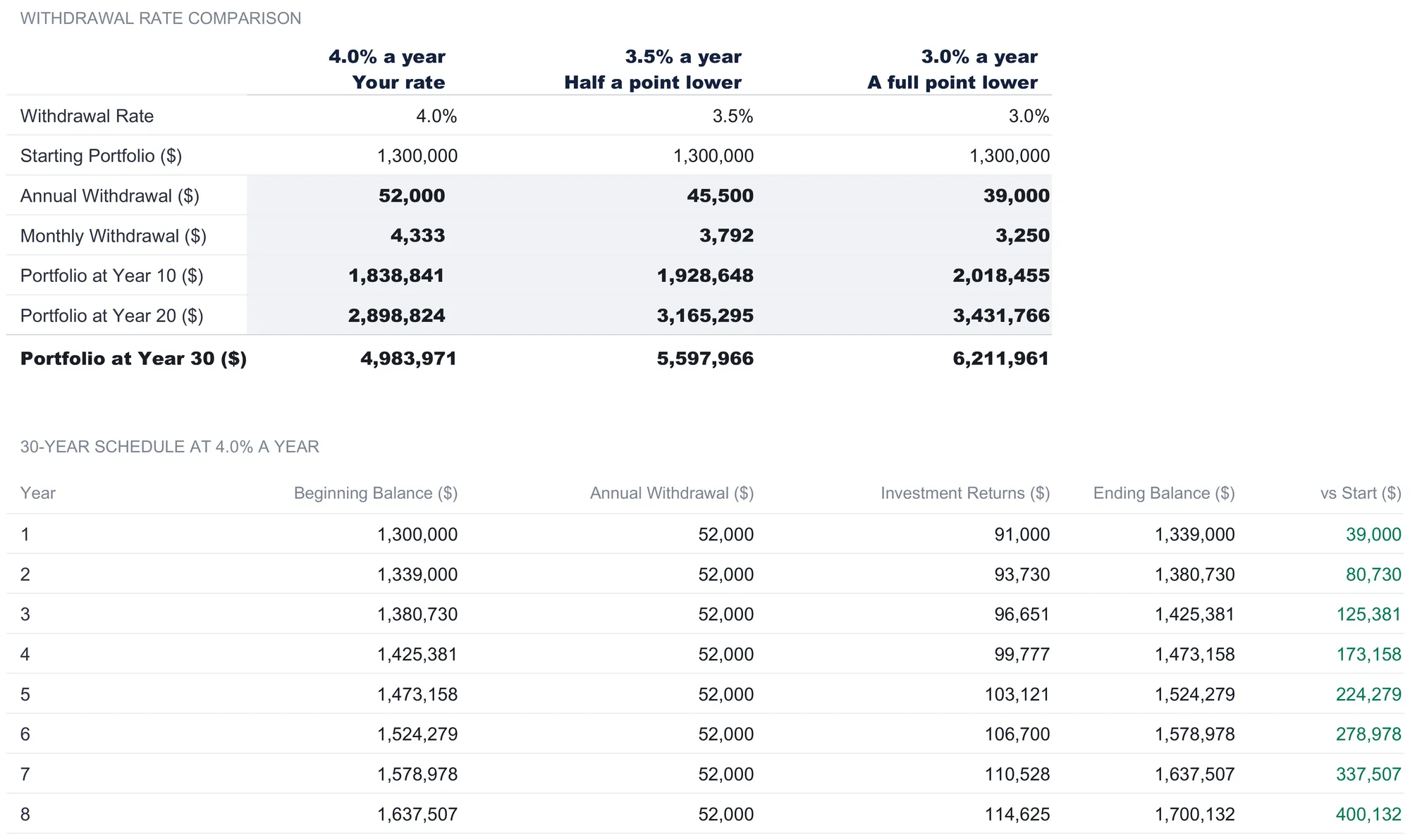Select Year 30 portfolio value 5,597,966
The height and width of the screenshot is (840, 1410).
[705, 359]
